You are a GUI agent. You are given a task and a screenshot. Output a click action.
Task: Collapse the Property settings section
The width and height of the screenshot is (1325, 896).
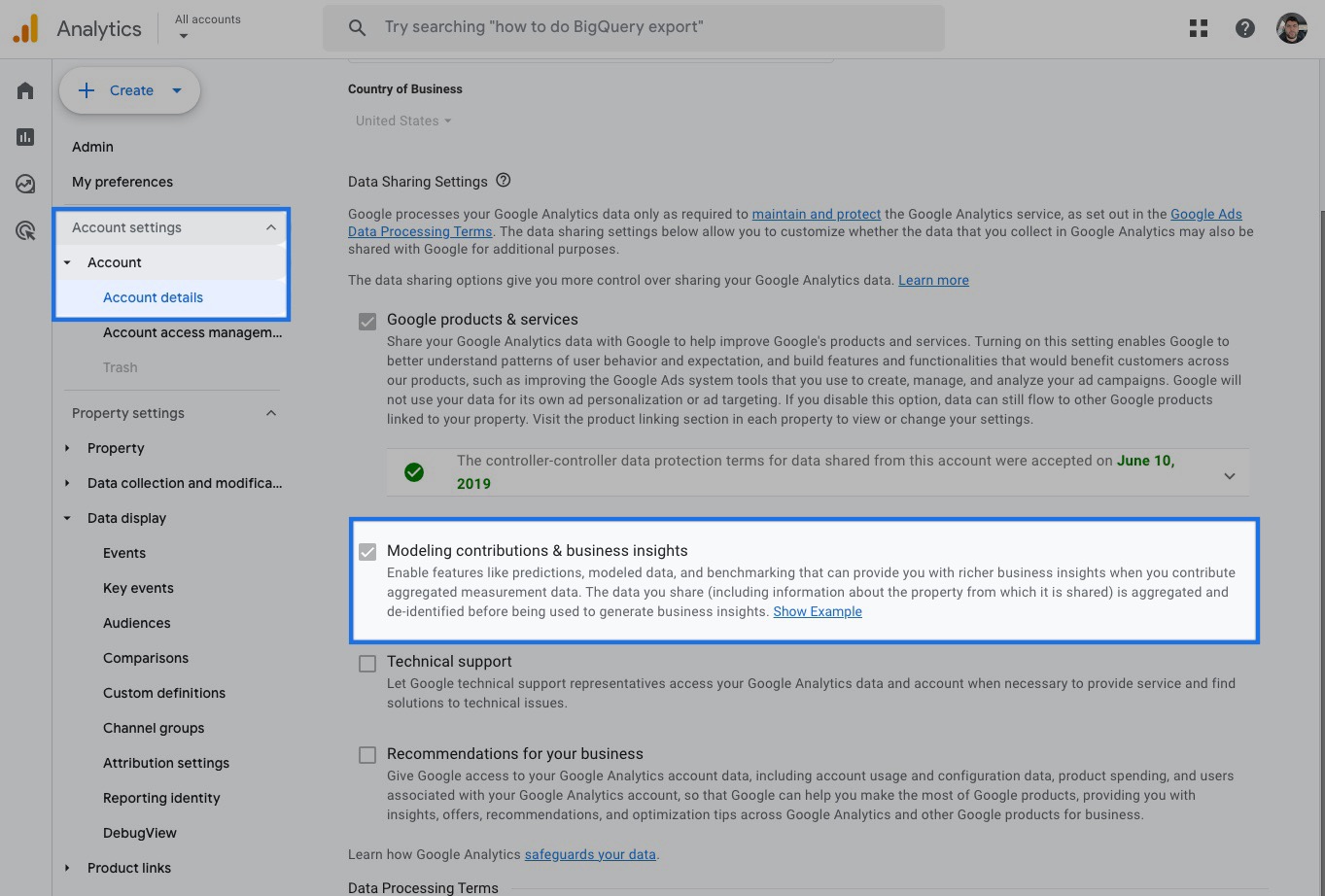(x=271, y=413)
